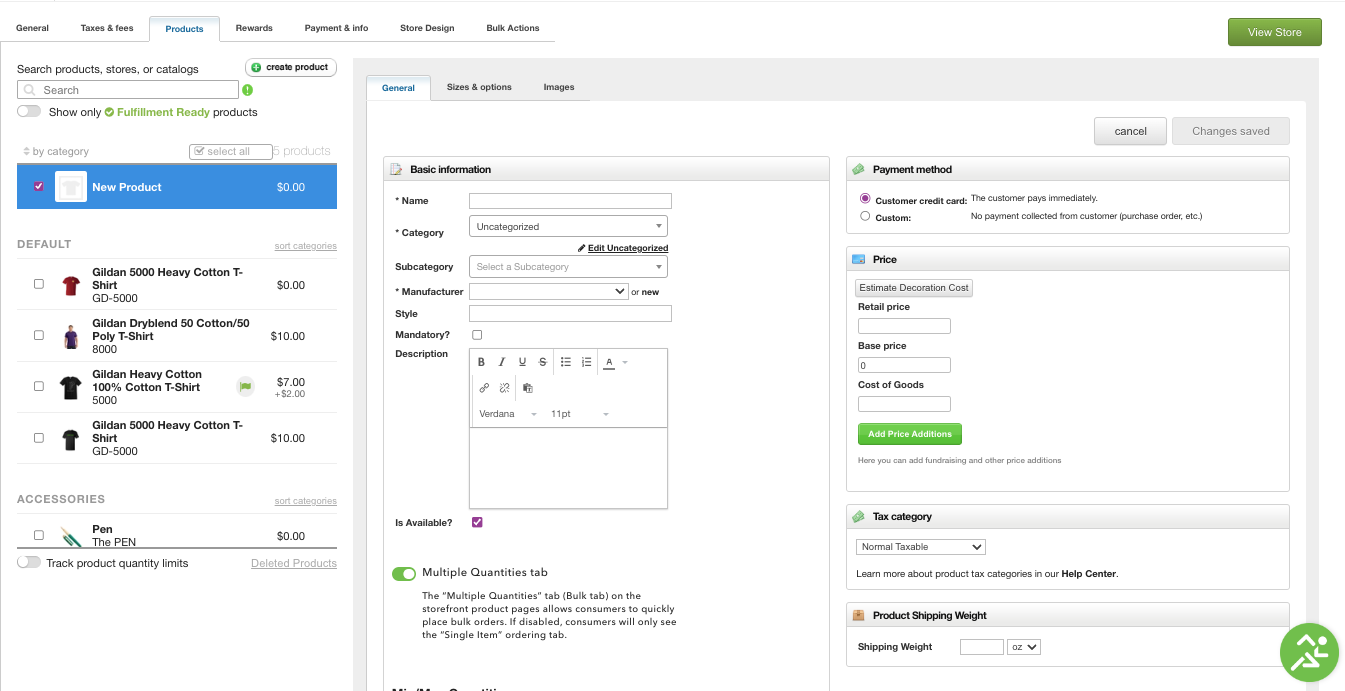
Task: Open the Payment & info tab
Action: tap(336, 28)
